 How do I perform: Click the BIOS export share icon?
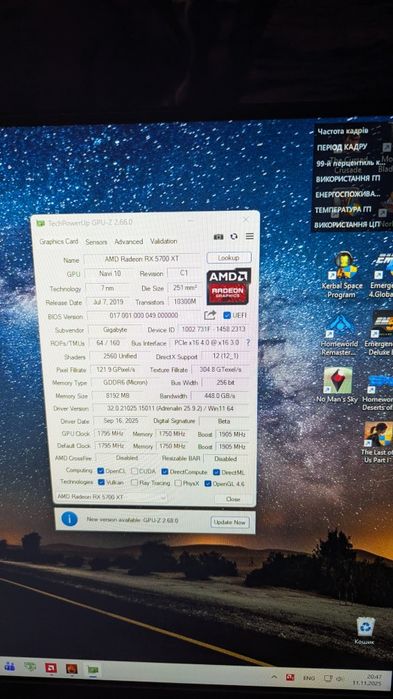pos(210,315)
